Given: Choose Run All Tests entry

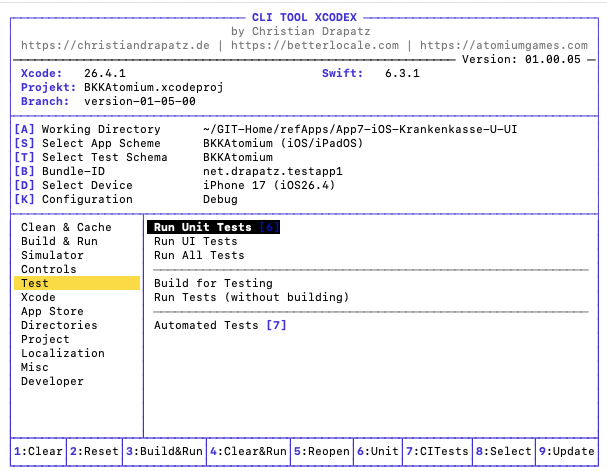Looking at the screenshot, I should (199, 255).
